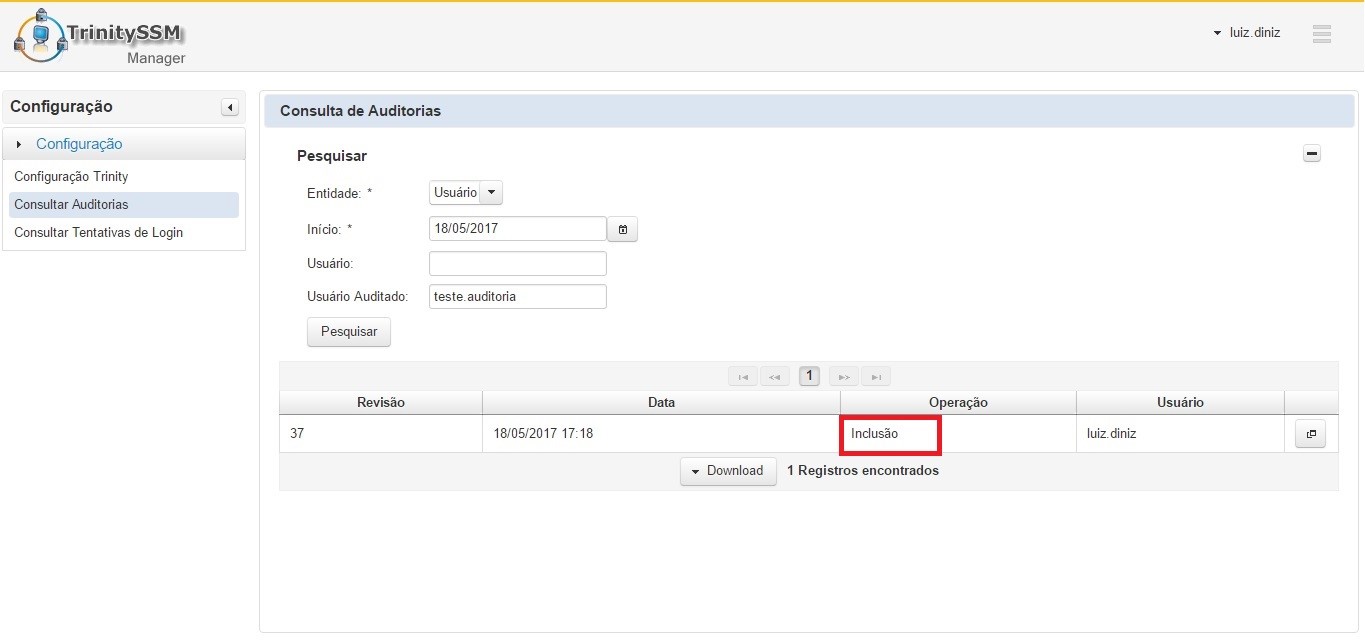Open audit details icon for revision 37

[1309, 434]
